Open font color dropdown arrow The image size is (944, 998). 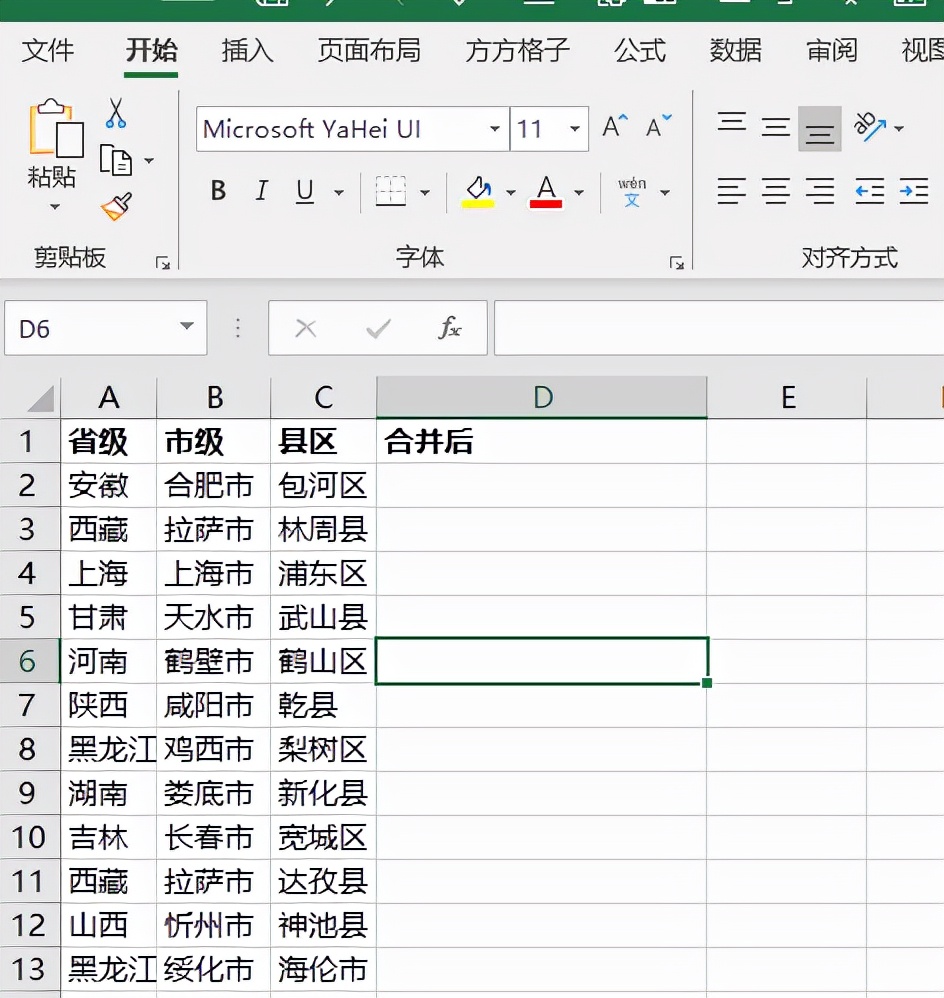click(x=579, y=192)
